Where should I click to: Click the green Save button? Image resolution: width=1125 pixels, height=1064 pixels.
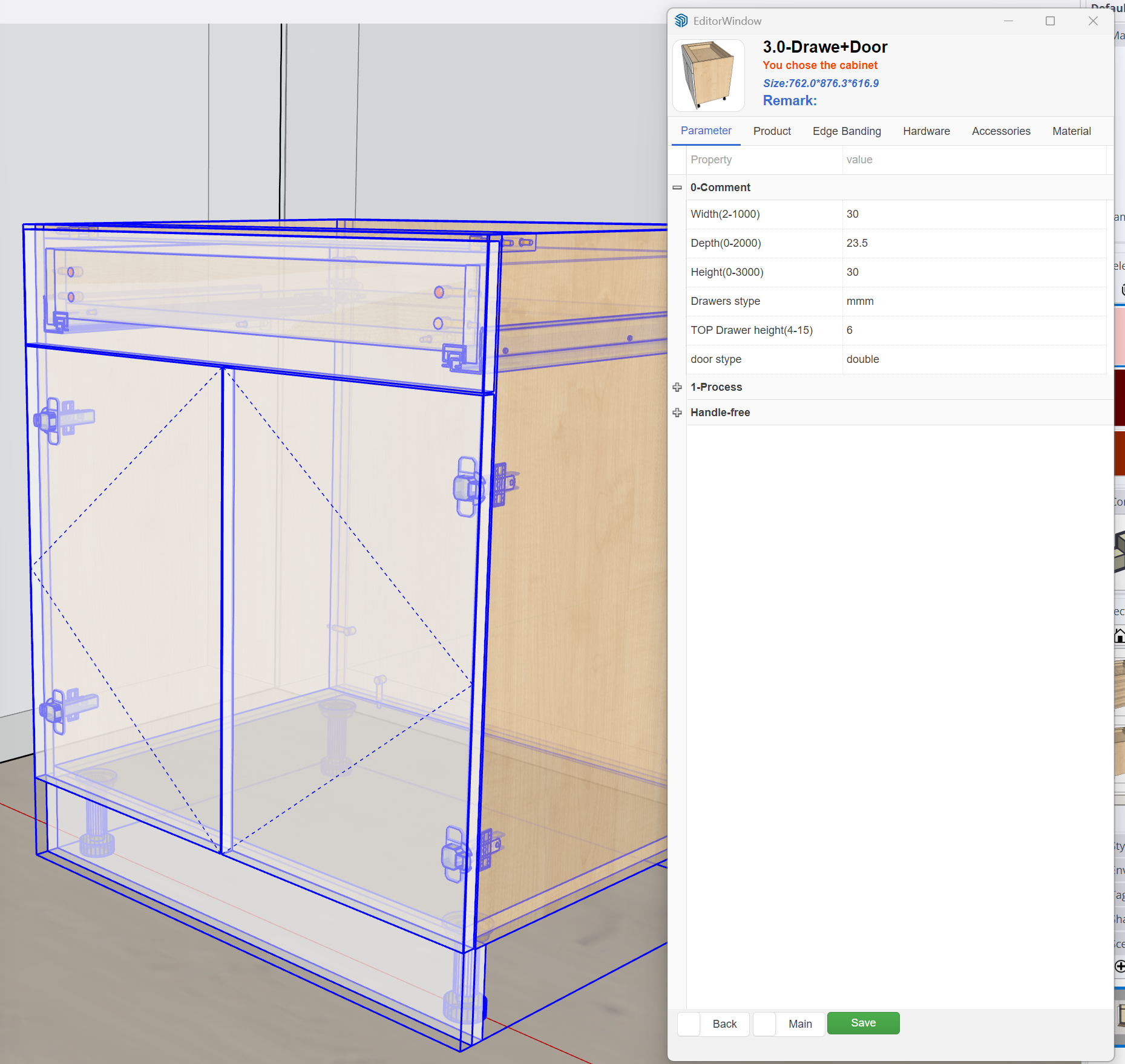(863, 1023)
